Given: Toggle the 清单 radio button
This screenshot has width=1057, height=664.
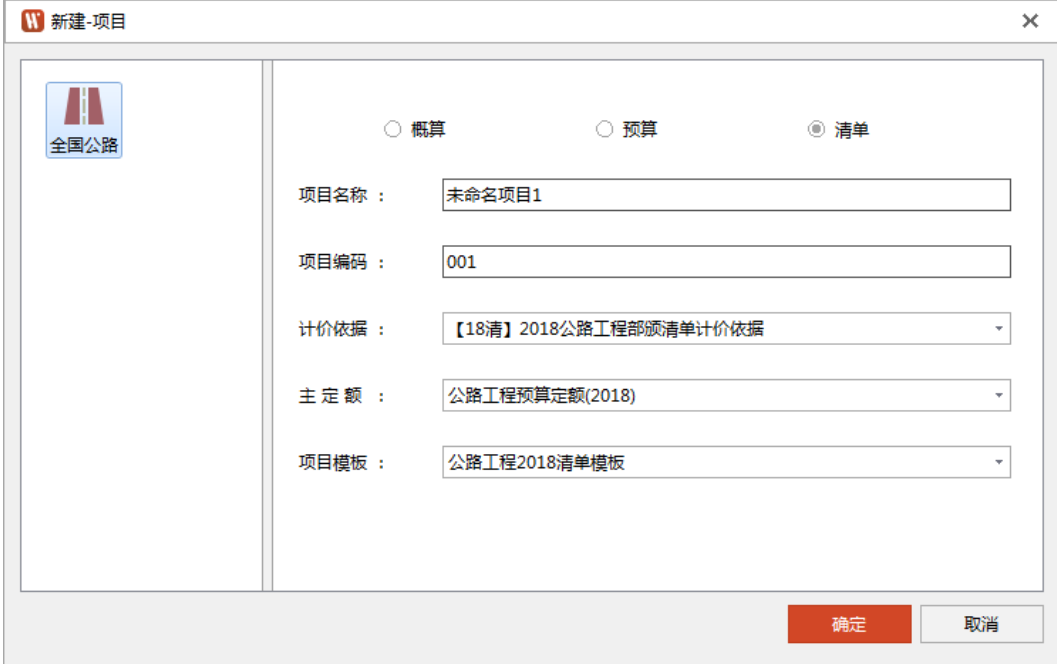Looking at the screenshot, I should [816, 129].
